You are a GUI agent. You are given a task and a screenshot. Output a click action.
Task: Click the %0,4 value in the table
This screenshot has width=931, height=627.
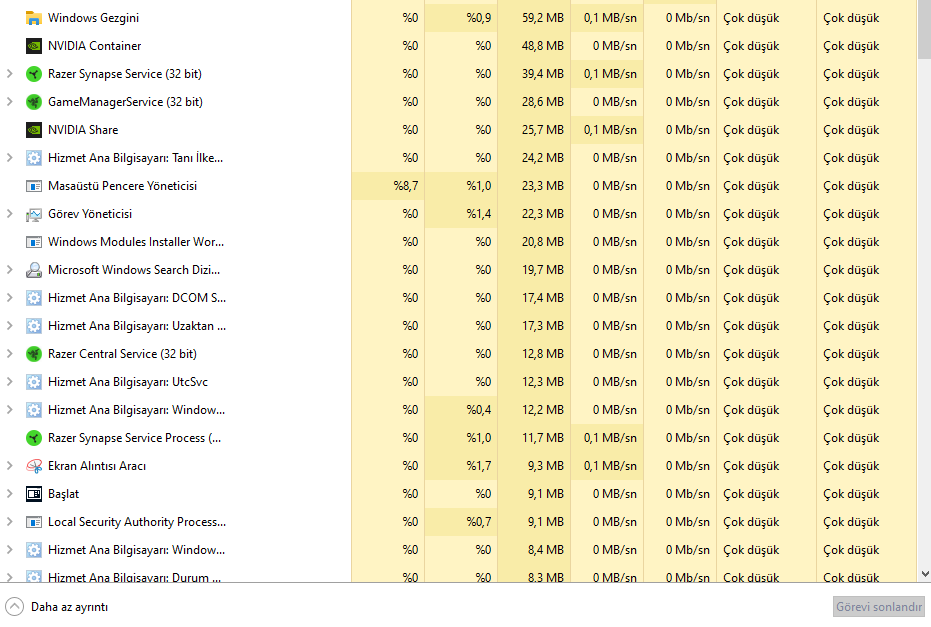pyautogui.click(x=479, y=410)
